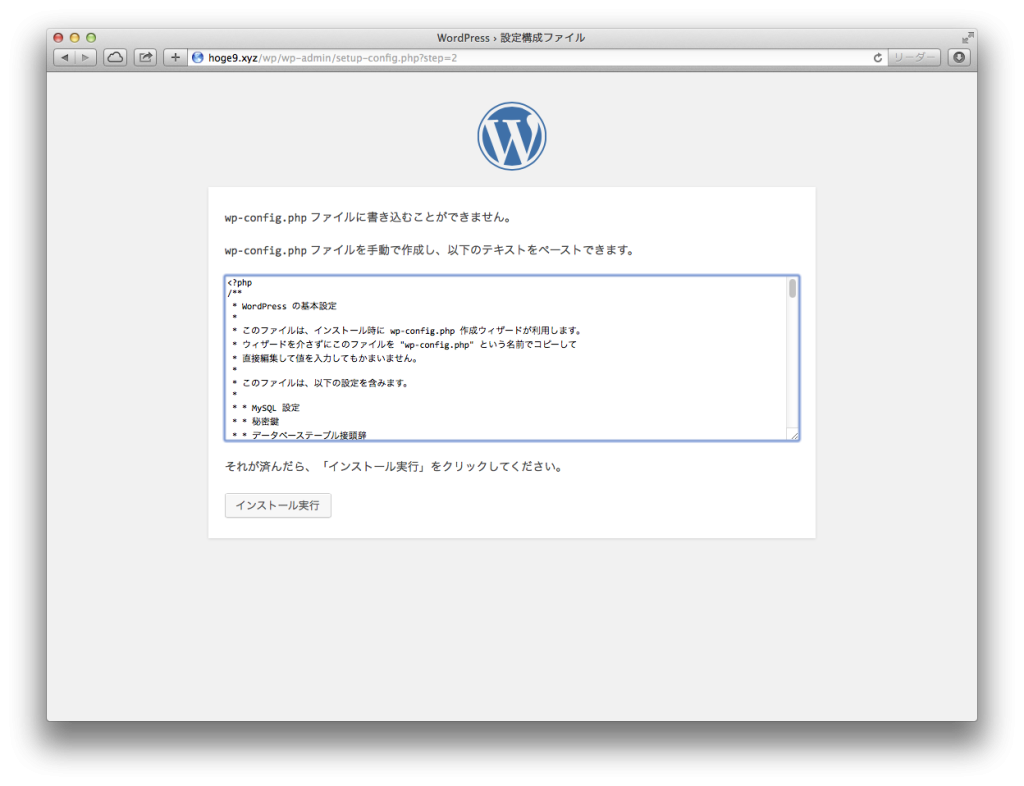Add bookmark with the plus button
Viewport: 1024px width, 786px height.
(x=175, y=57)
